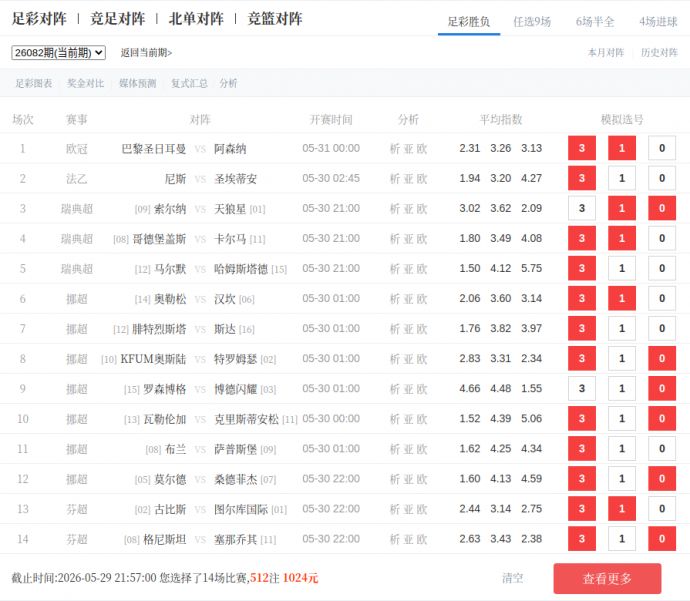
Task: Click the 查看更多 button
Action: 607,578
